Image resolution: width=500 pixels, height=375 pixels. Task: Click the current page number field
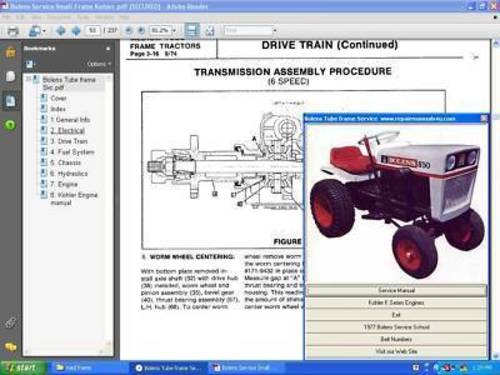[x=93, y=30]
